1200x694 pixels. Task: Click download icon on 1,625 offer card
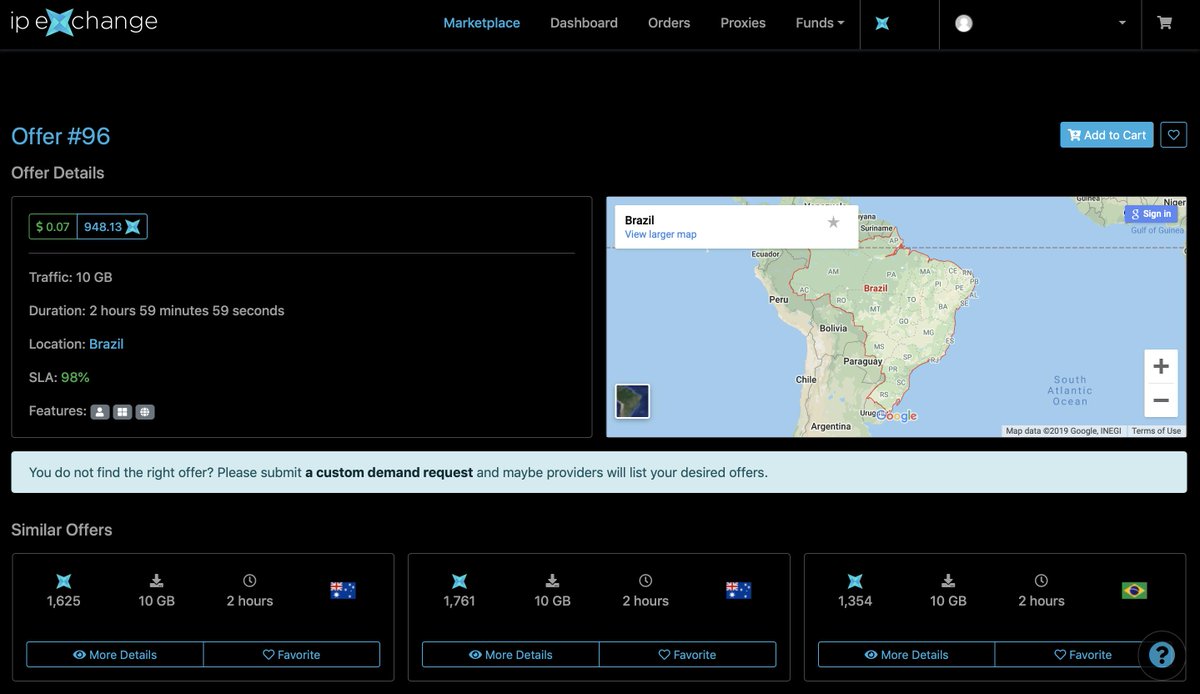pyautogui.click(x=157, y=580)
